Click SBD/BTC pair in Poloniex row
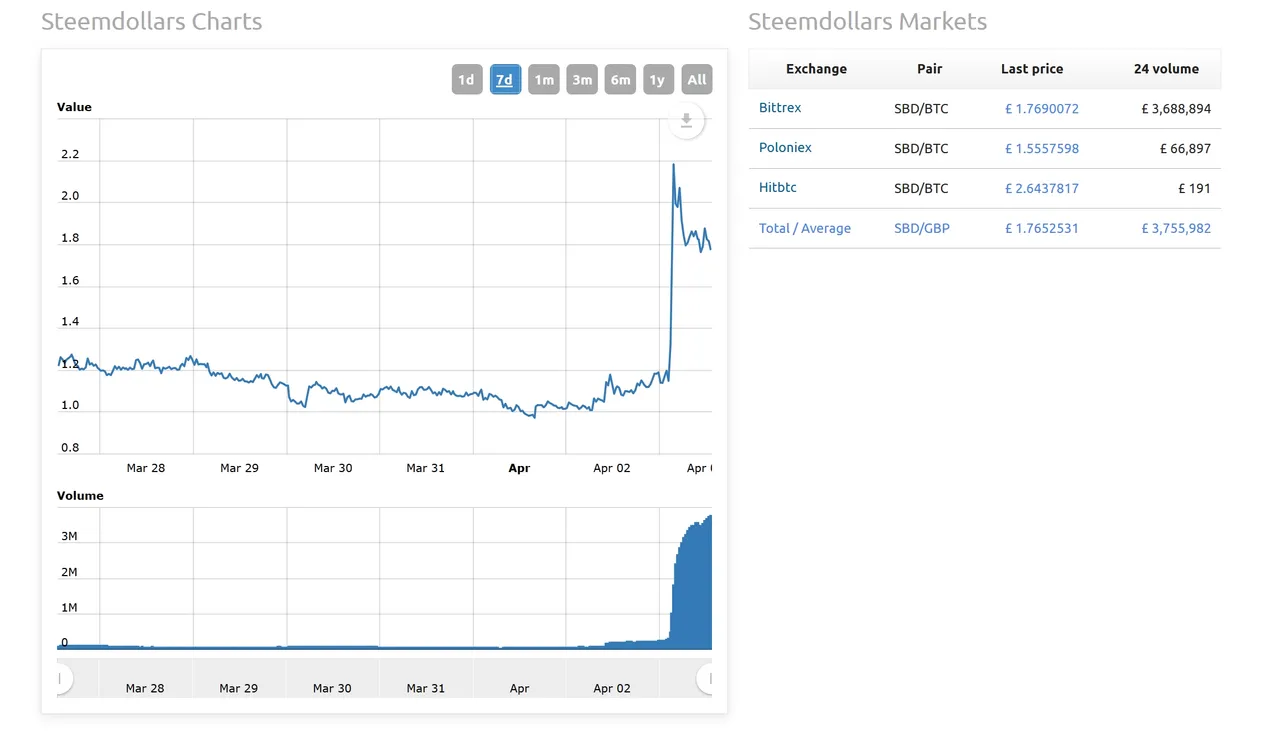 point(921,148)
